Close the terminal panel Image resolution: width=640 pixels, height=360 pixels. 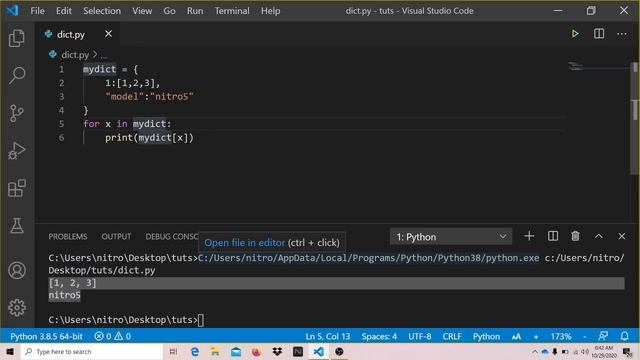click(x=622, y=236)
